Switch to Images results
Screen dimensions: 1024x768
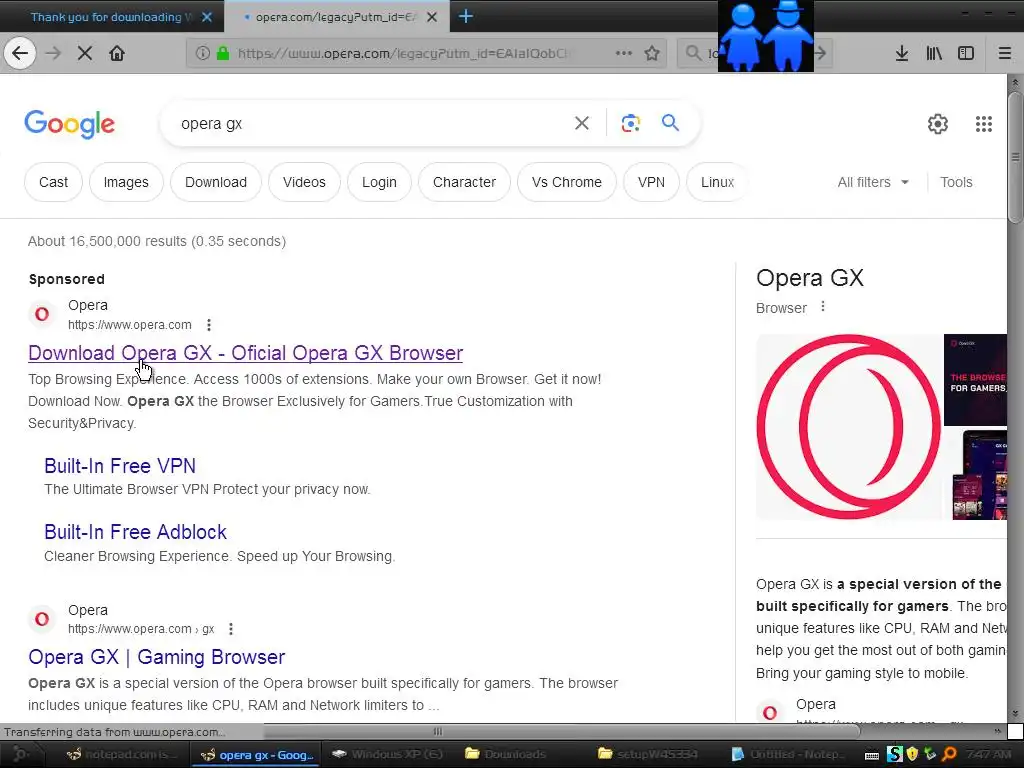[126, 182]
